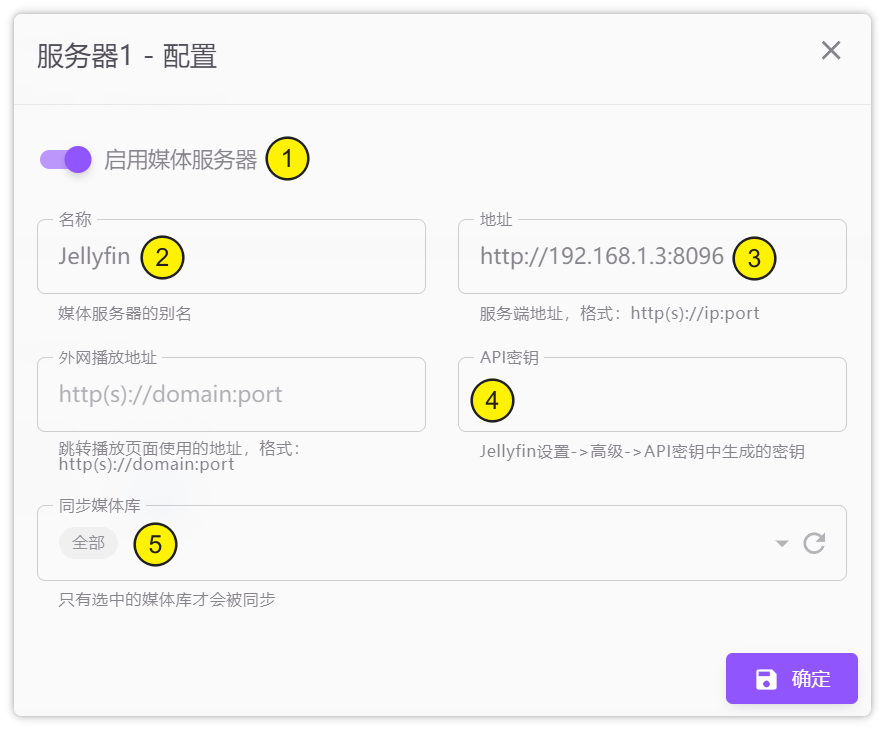Toggle the 启用媒体服务器 switch off

tap(67, 159)
